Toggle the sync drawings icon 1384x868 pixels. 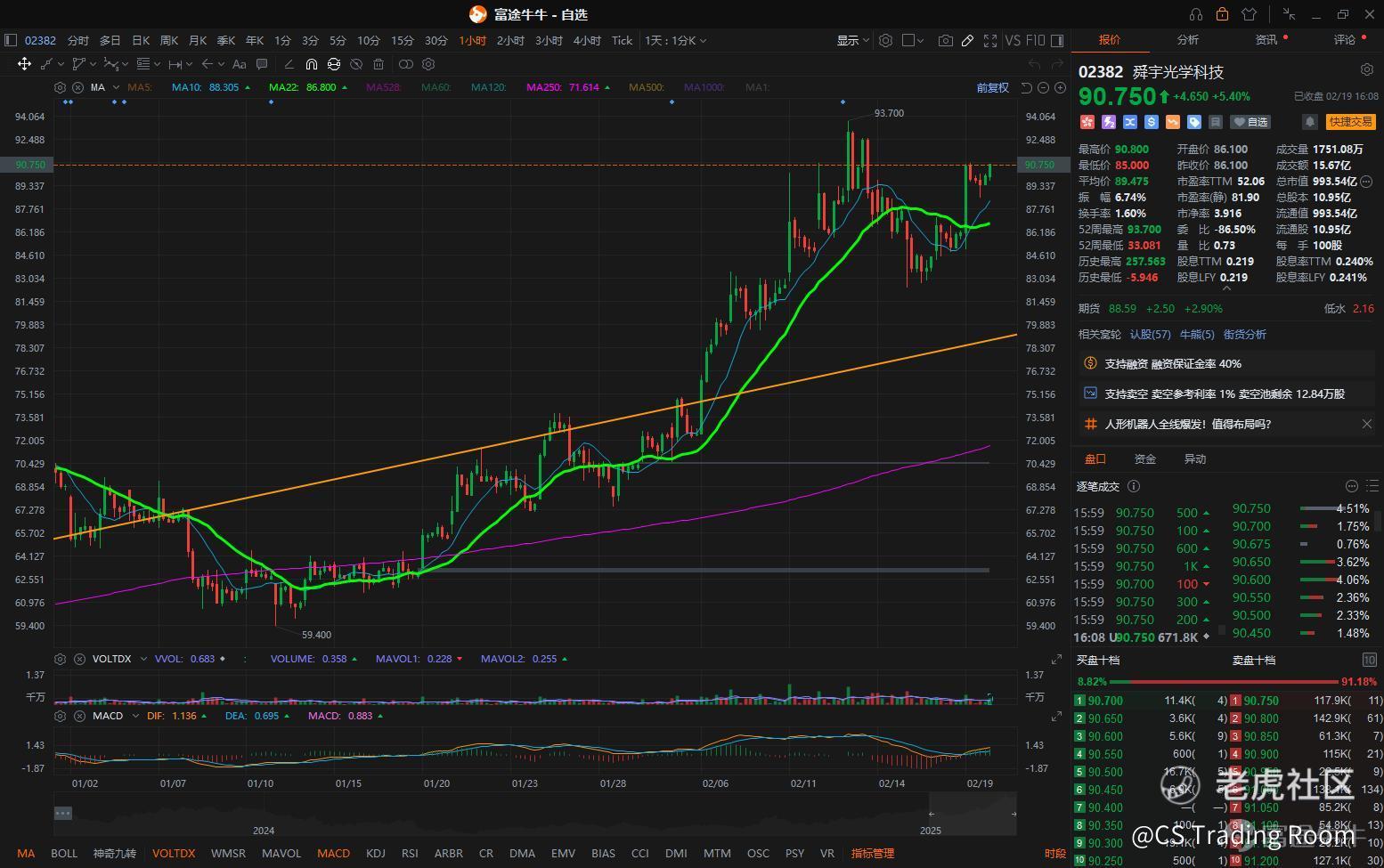click(x=334, y=64)
